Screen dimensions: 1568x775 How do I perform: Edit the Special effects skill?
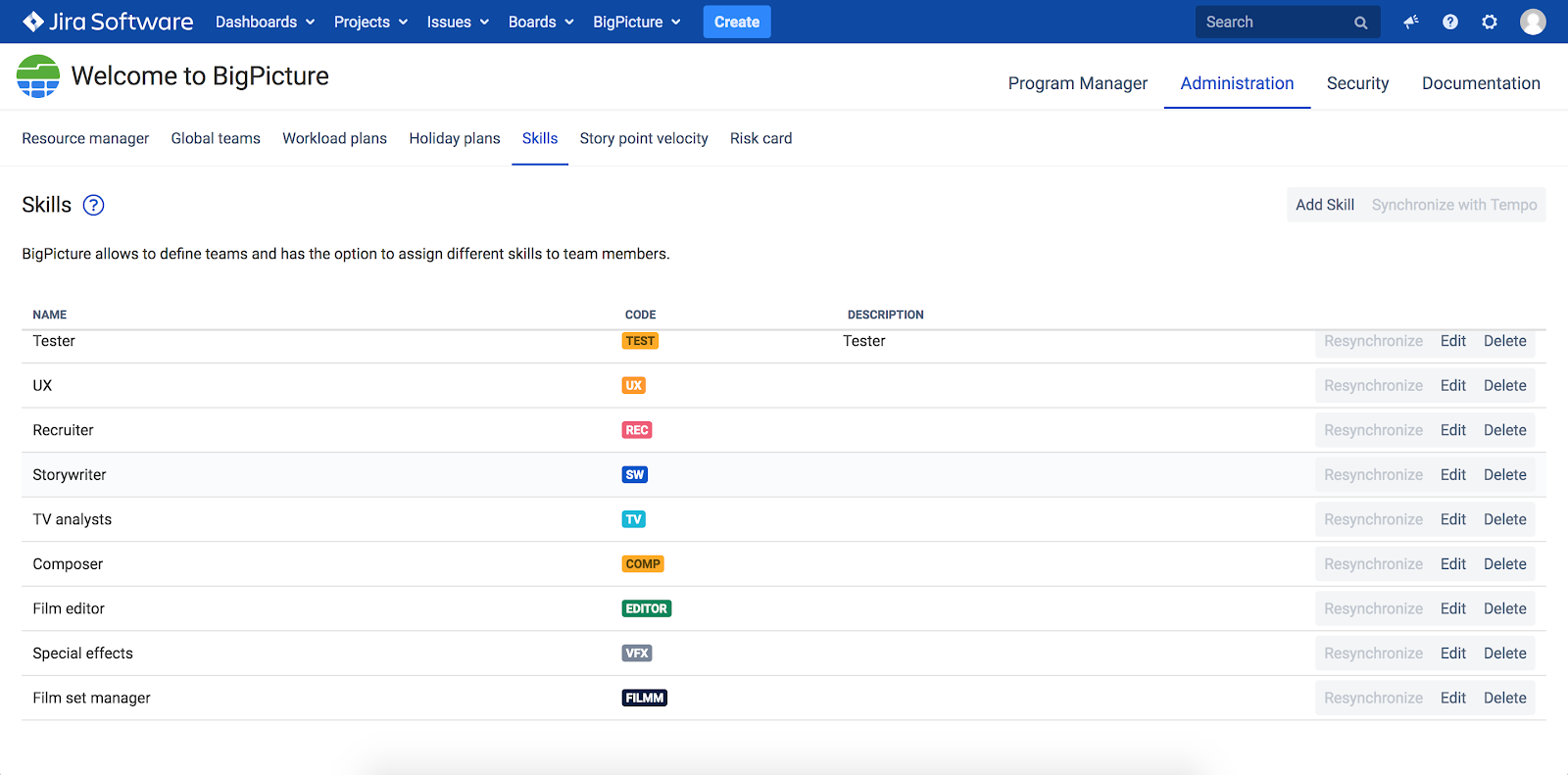[1453, 654]
